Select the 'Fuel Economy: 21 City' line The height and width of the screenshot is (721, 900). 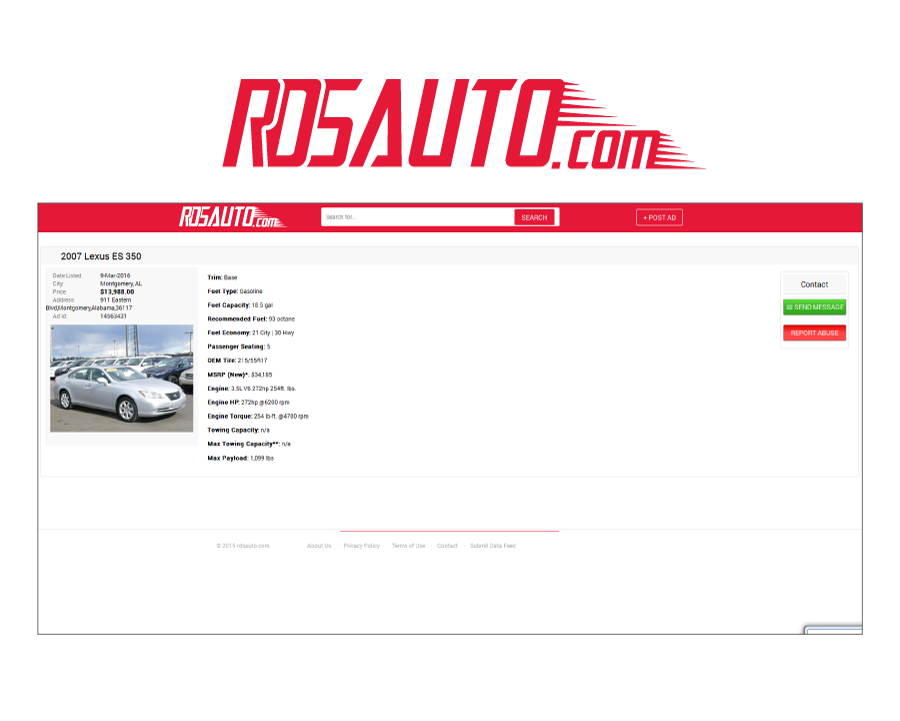click(251, 333)
